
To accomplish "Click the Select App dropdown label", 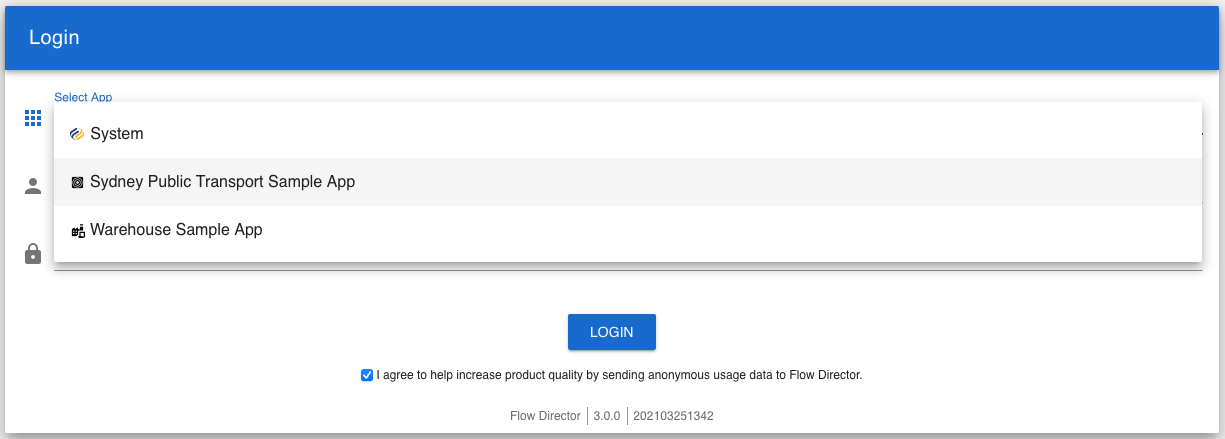I will click(83, 97).
